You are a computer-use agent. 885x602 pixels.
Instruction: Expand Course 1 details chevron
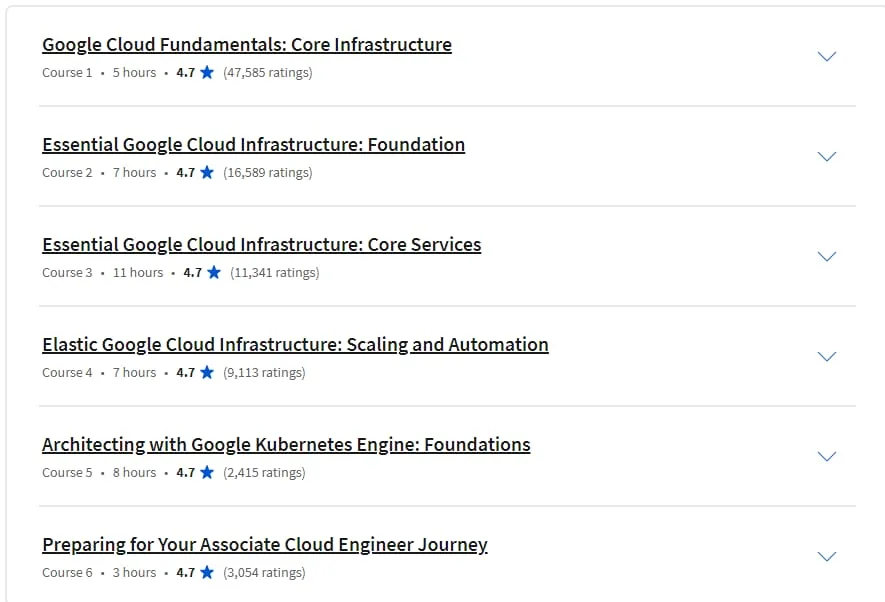tap(827, 56)
